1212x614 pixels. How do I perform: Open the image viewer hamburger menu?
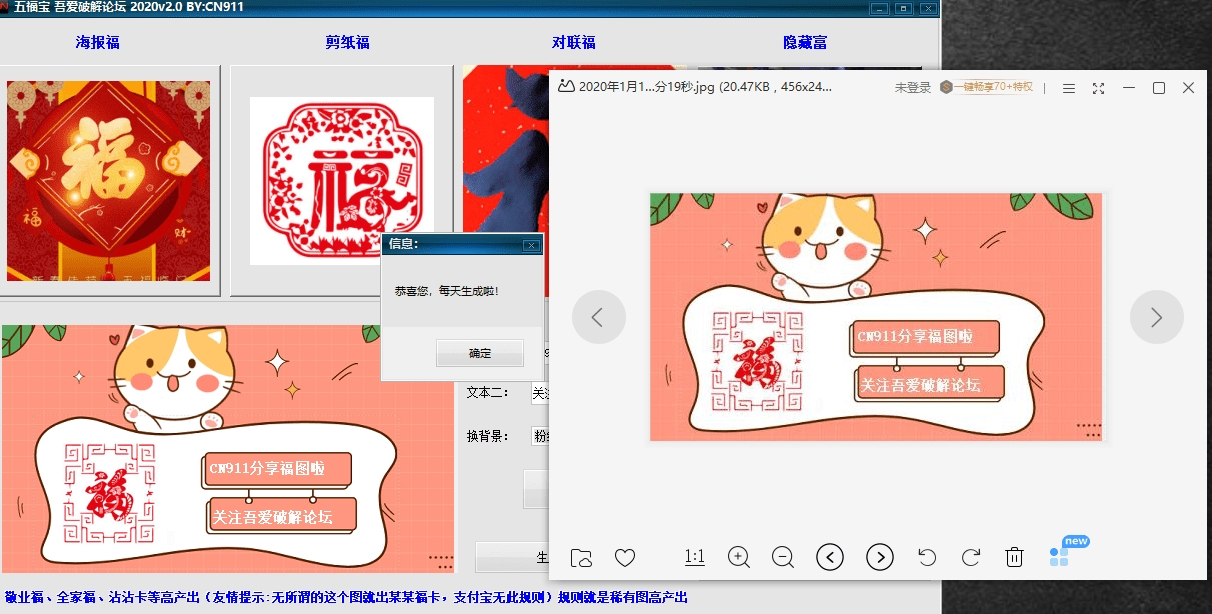coord(1068,88)
